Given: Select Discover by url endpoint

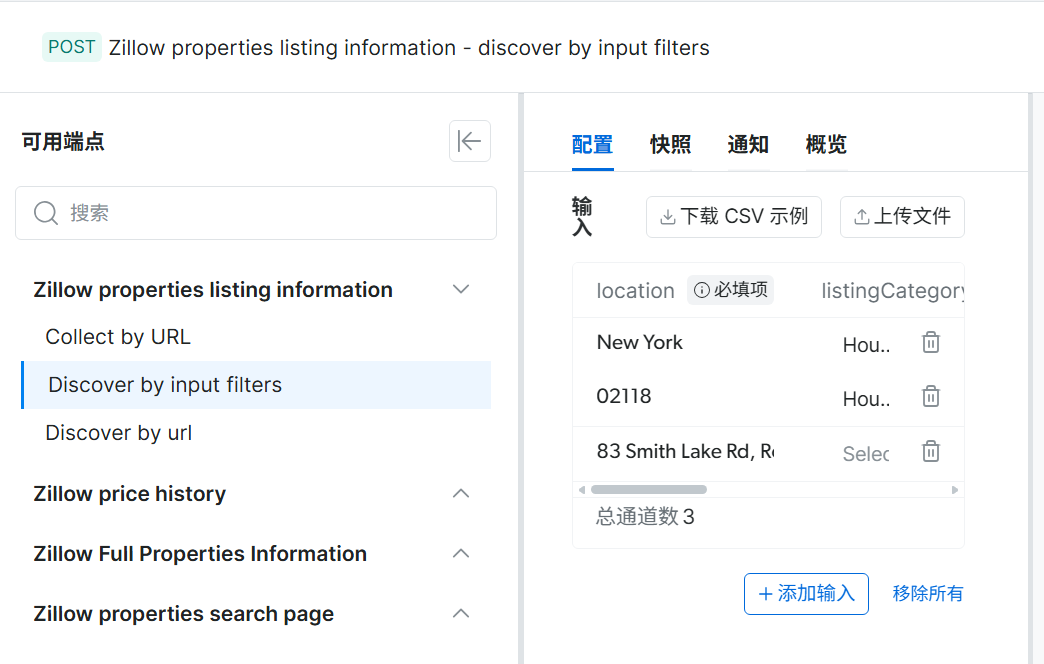Looking at the screenshot, I should [119, 433].
